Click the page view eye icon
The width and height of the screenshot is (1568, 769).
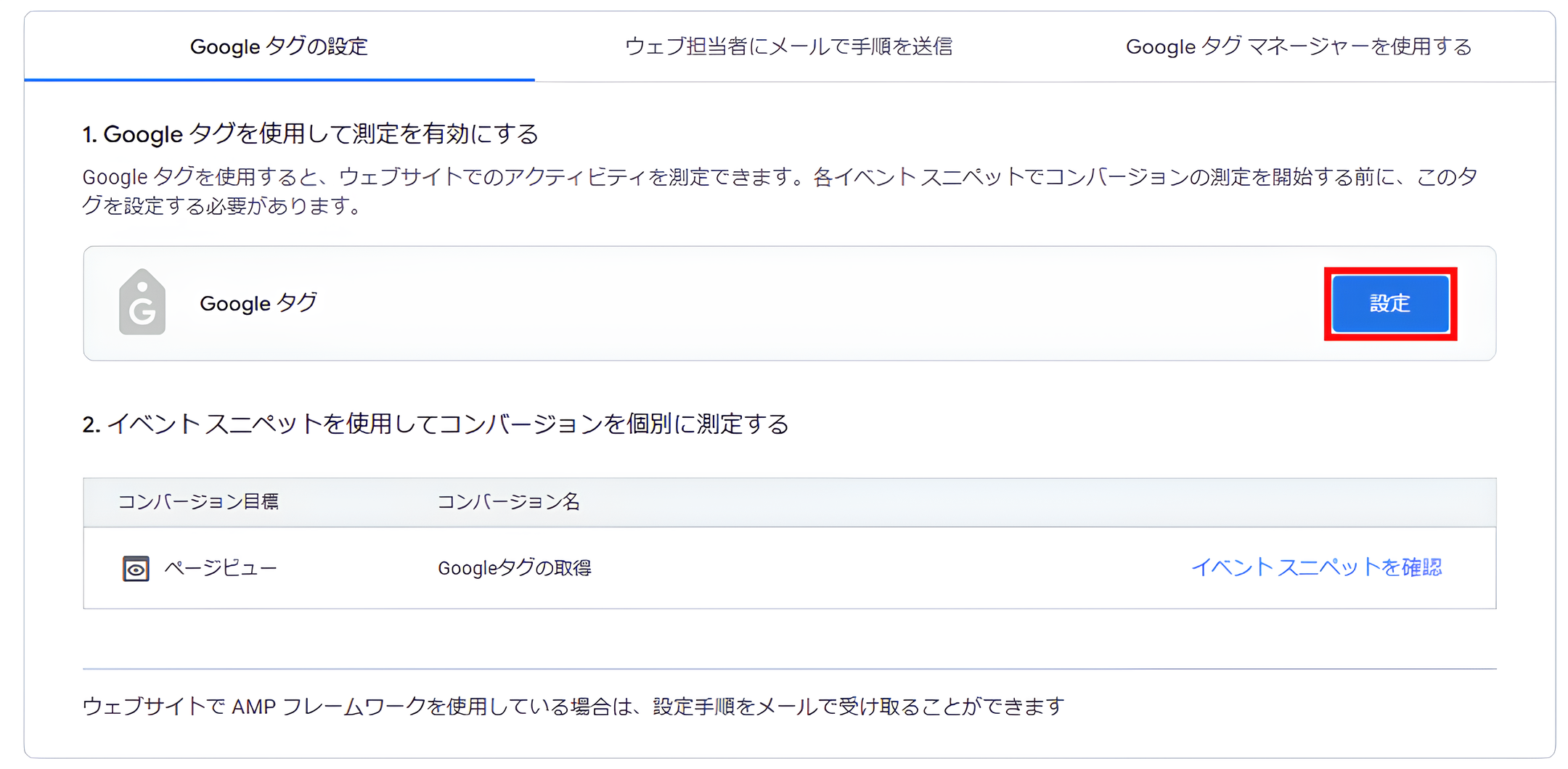135,568
